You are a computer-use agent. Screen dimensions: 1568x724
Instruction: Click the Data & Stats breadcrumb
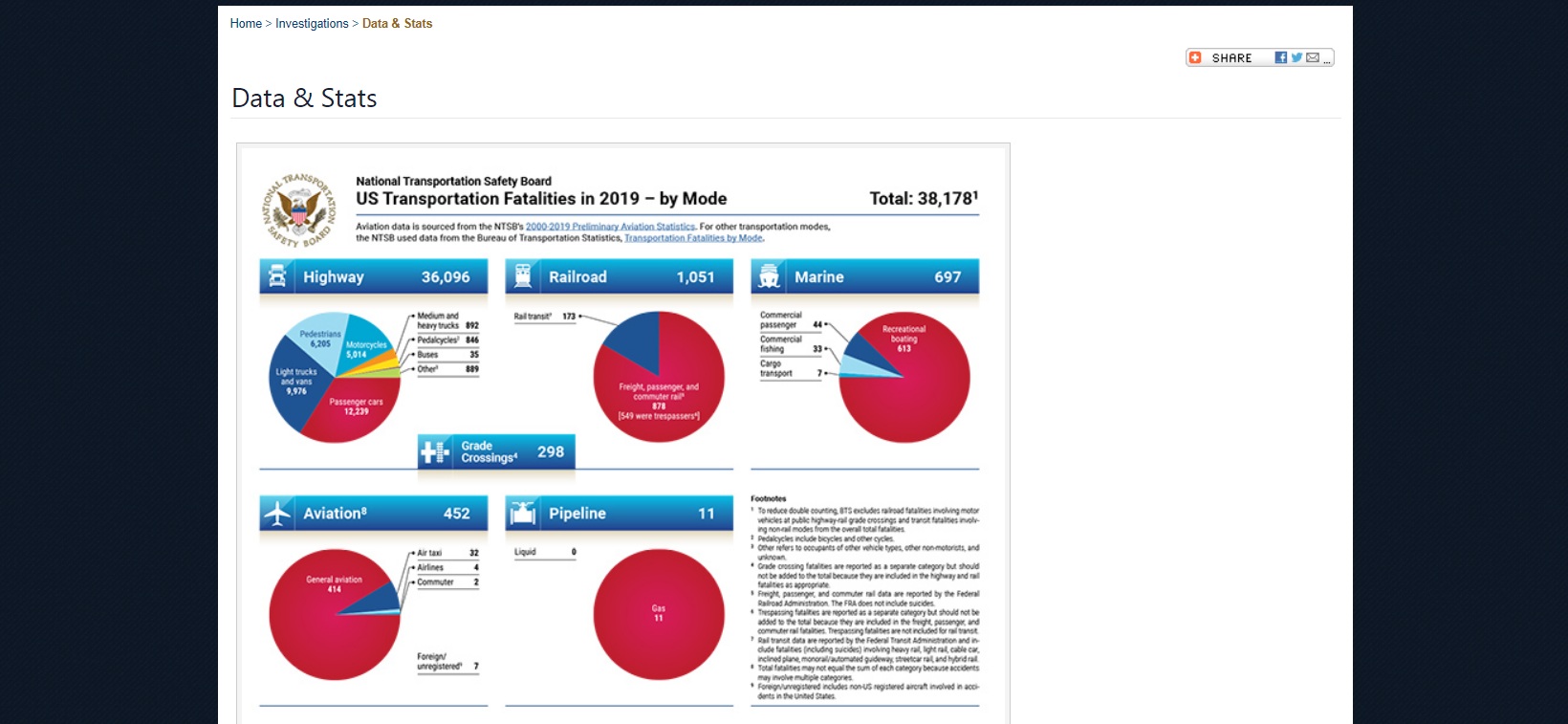click(x=397, y=24)
